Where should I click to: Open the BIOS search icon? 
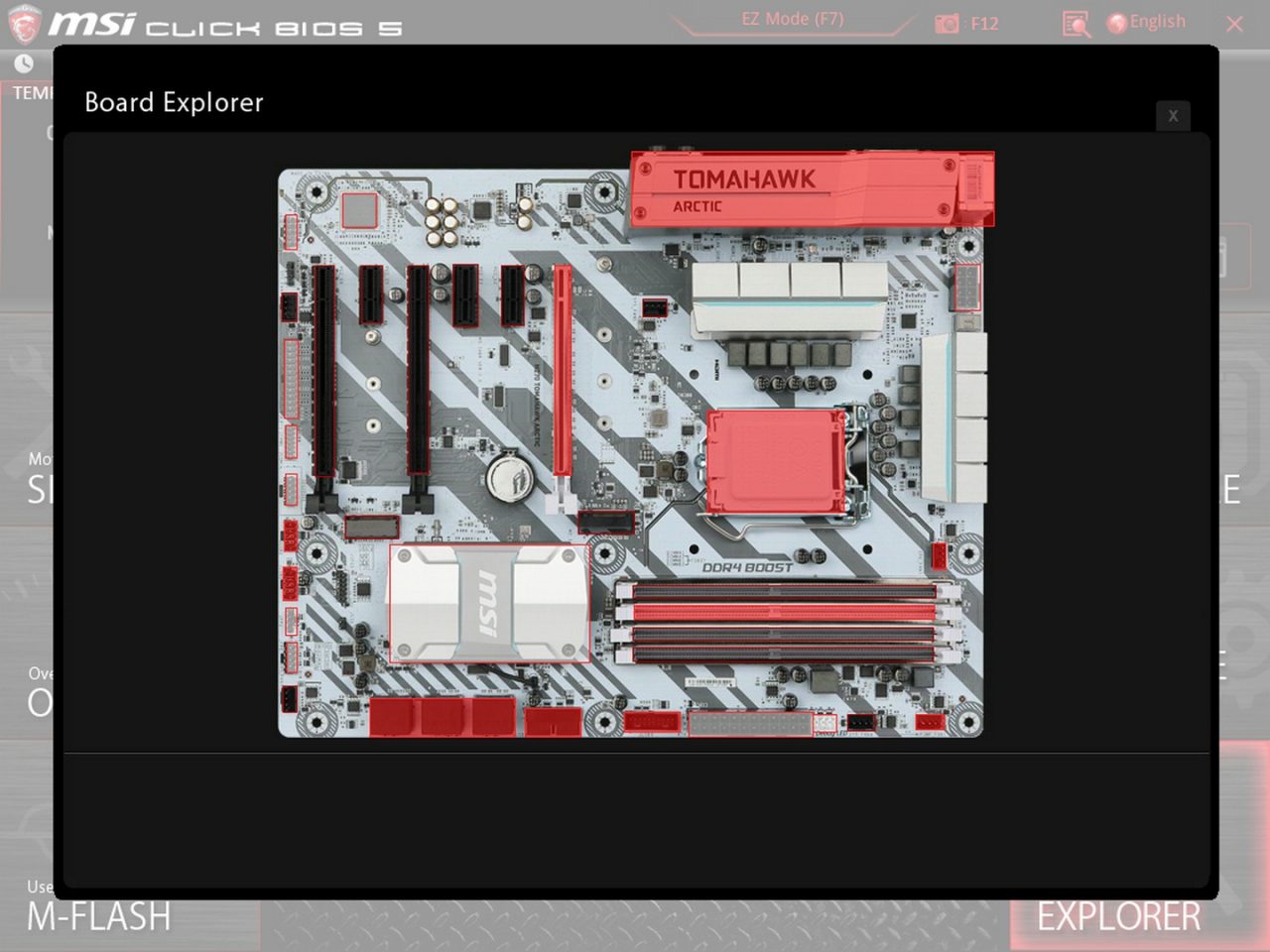(x=1076, y=24)
